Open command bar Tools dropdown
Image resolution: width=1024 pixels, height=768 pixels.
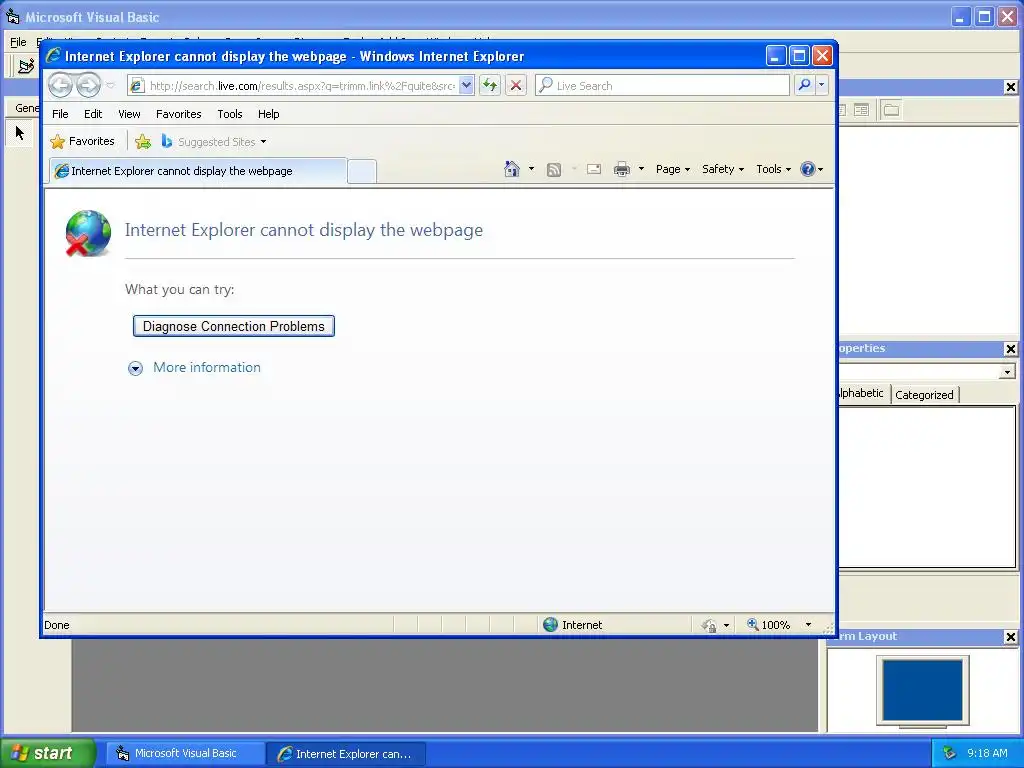coord(773,169)
